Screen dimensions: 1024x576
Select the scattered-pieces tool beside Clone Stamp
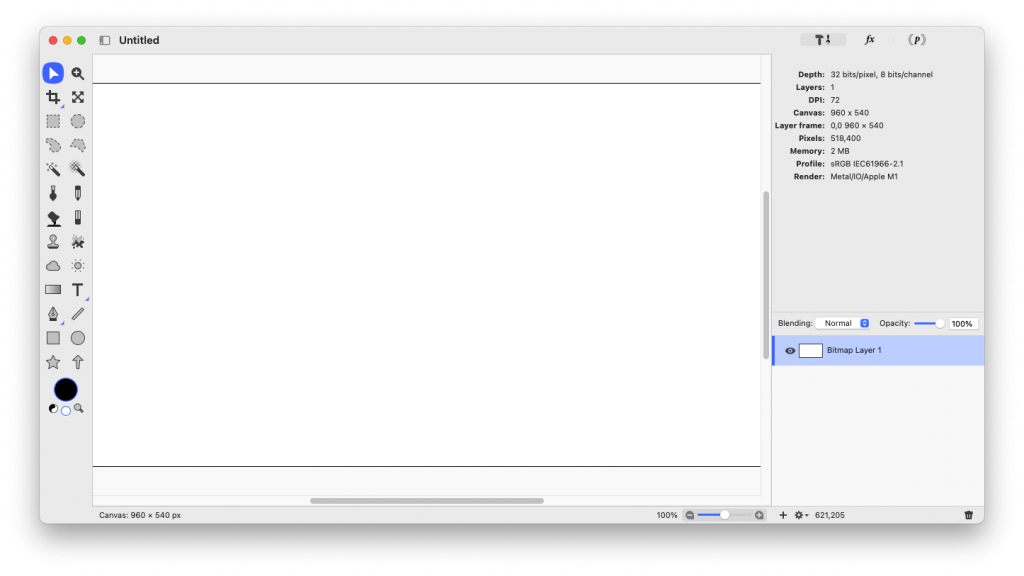click(78, 242)
